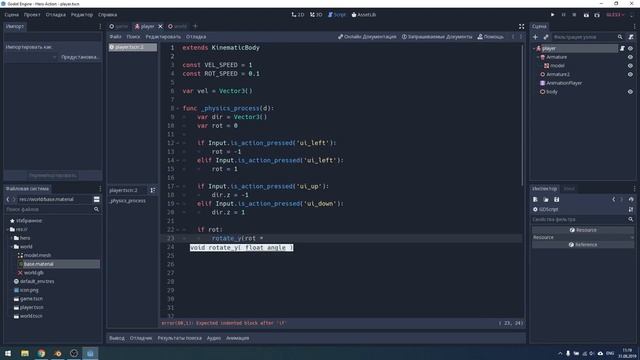Open the Scene menu
640x360 pixels.
pos(12,15)
